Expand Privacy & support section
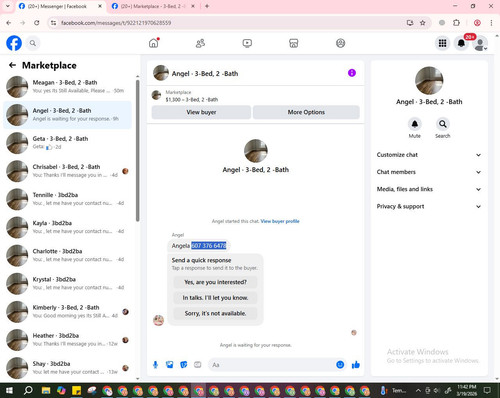The width and height of the screenshot is (500, 398). coord(429,206)
